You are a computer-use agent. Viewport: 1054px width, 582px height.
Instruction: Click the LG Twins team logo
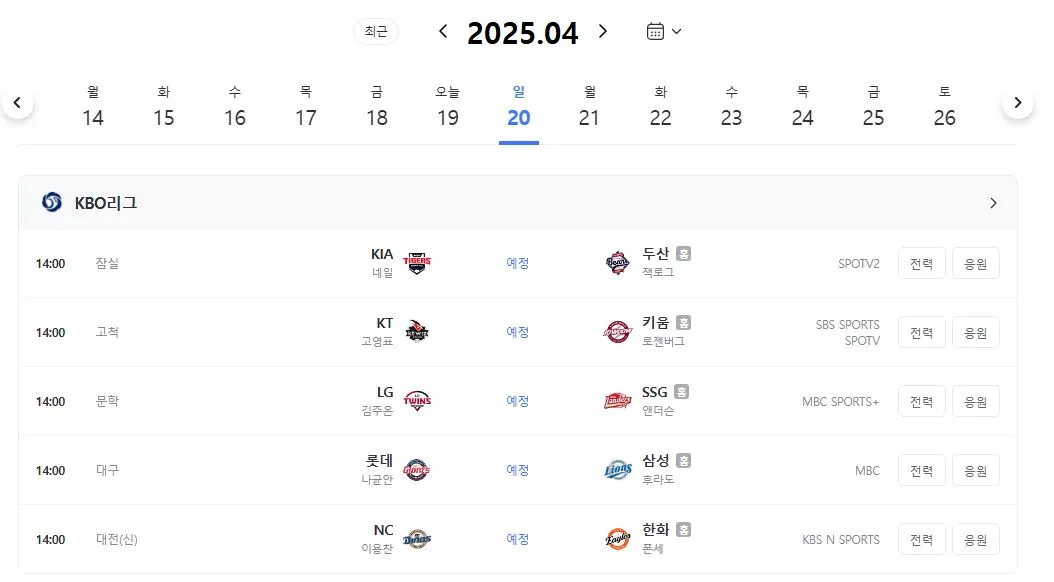tap(417, 401)
